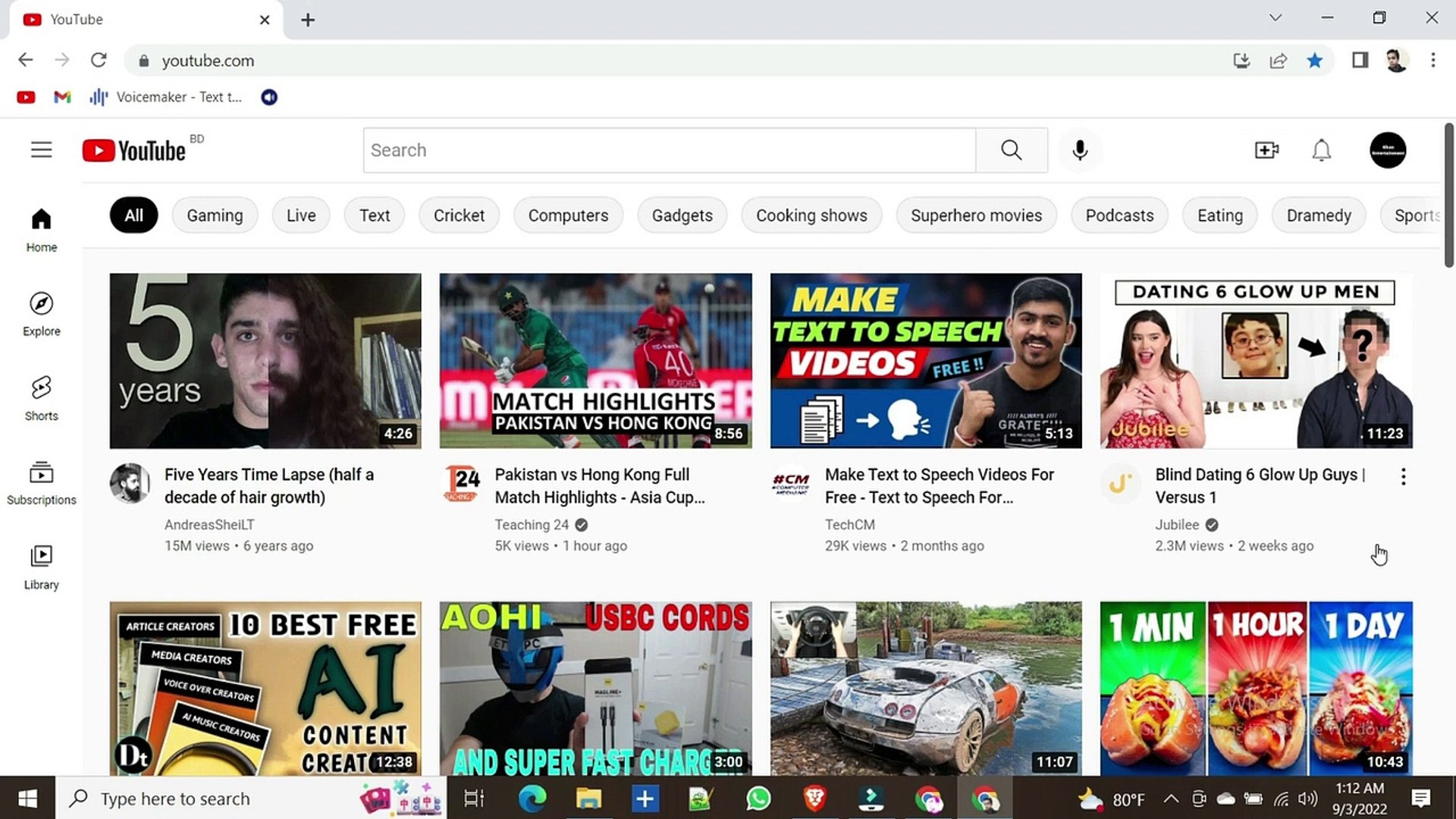1456x819 pixels.
Task: Click the voice search microphone icon
Action: tap(1080, 150)
